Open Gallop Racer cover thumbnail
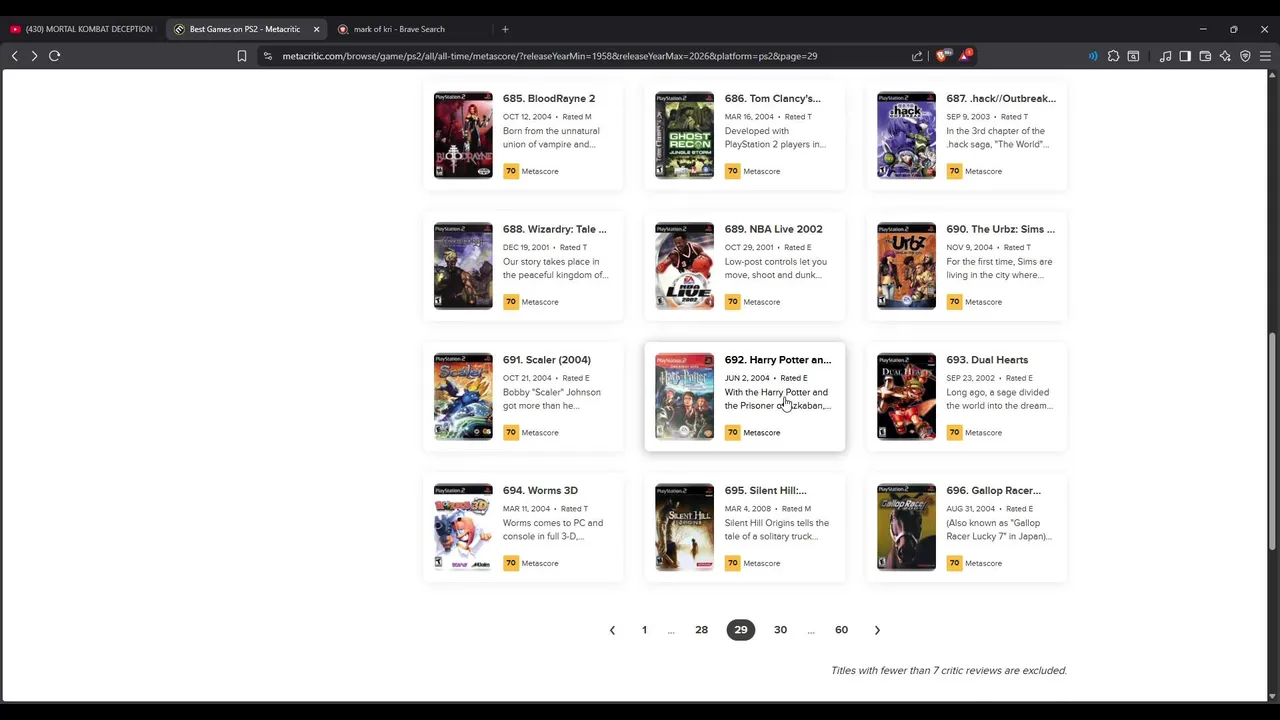 click(906, 527)
